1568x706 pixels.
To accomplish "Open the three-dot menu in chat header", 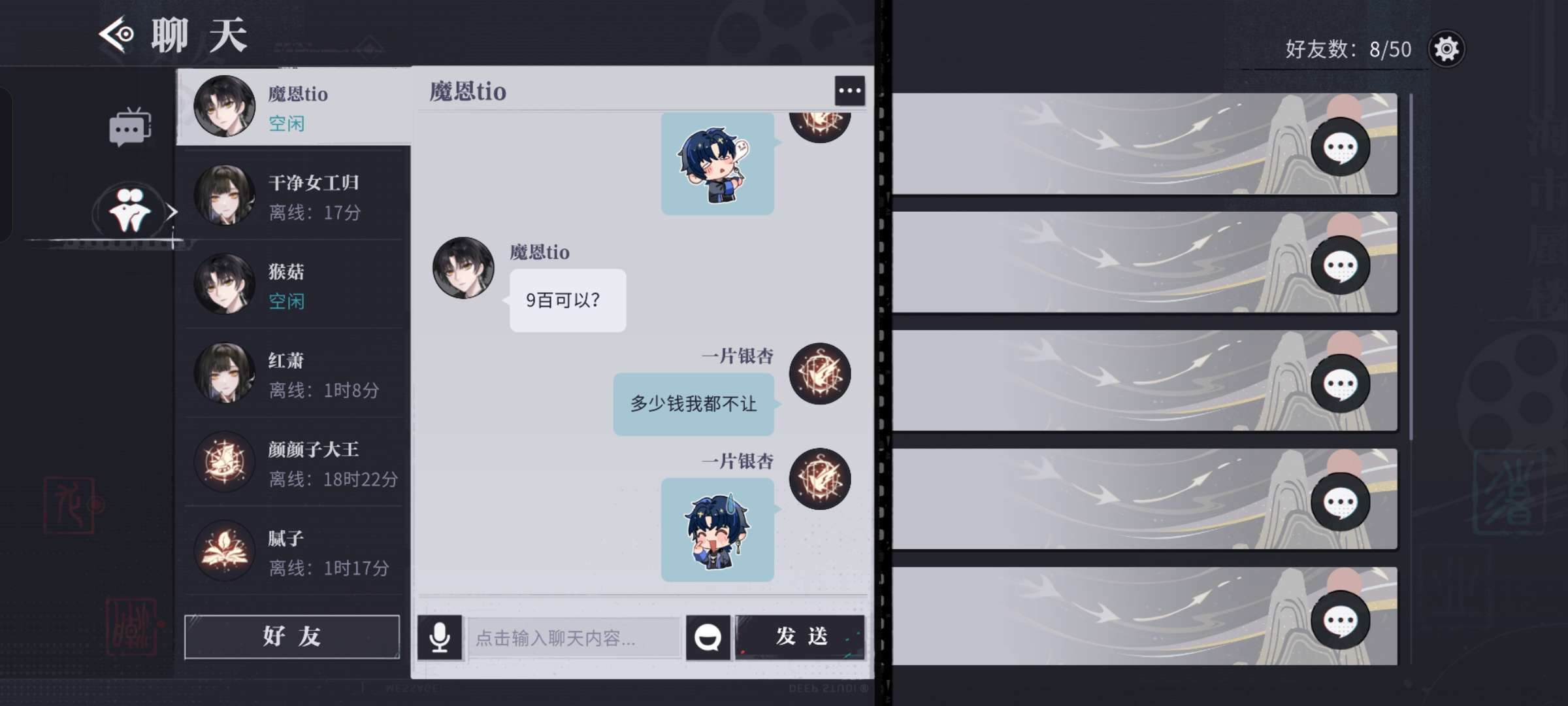I will [849, 91].
